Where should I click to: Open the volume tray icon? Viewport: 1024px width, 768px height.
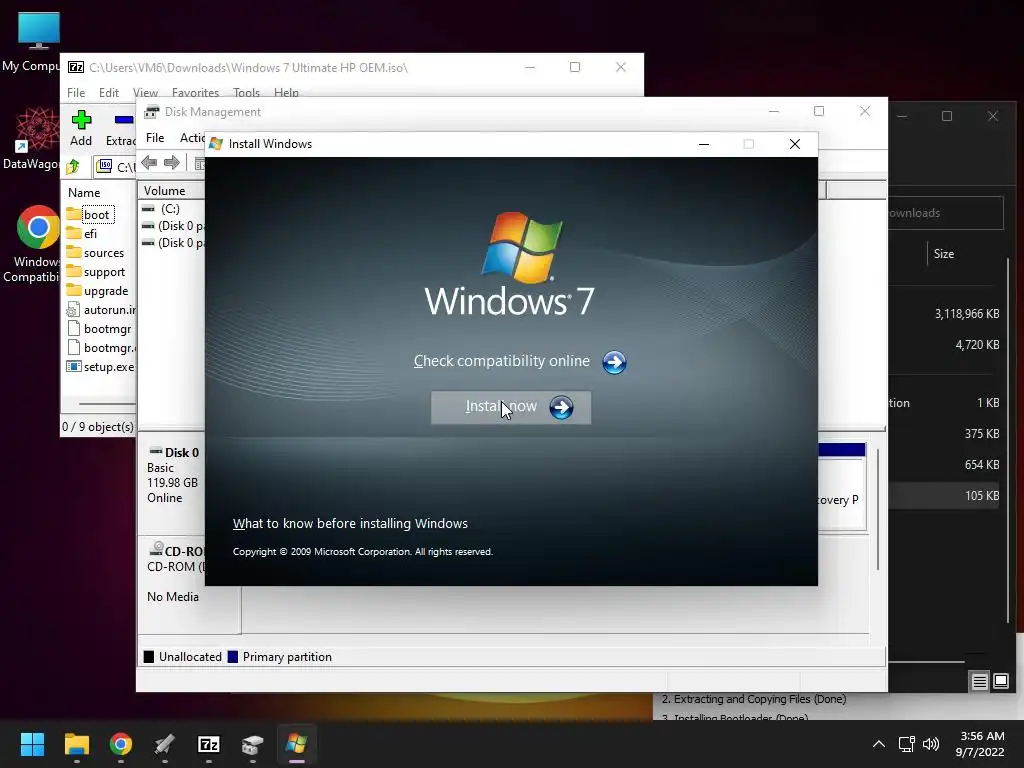pos(931,744)
